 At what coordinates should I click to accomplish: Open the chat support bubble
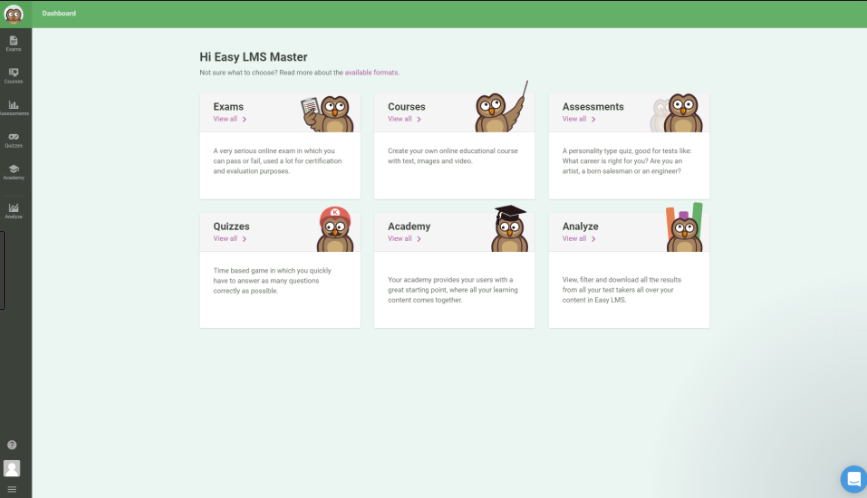pyautogui.click(x=854, y=479)
